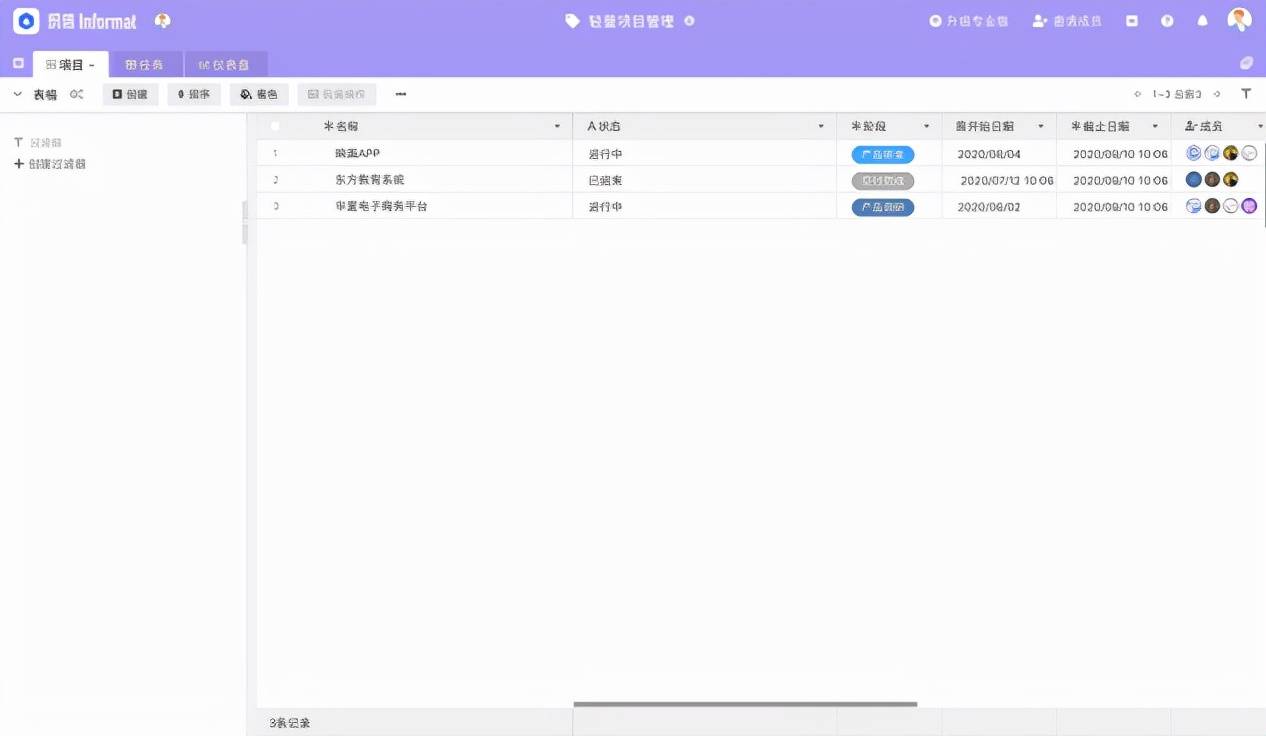
Task: Click the horizontal scrollbar at table bottom
Action: (745, 704)
